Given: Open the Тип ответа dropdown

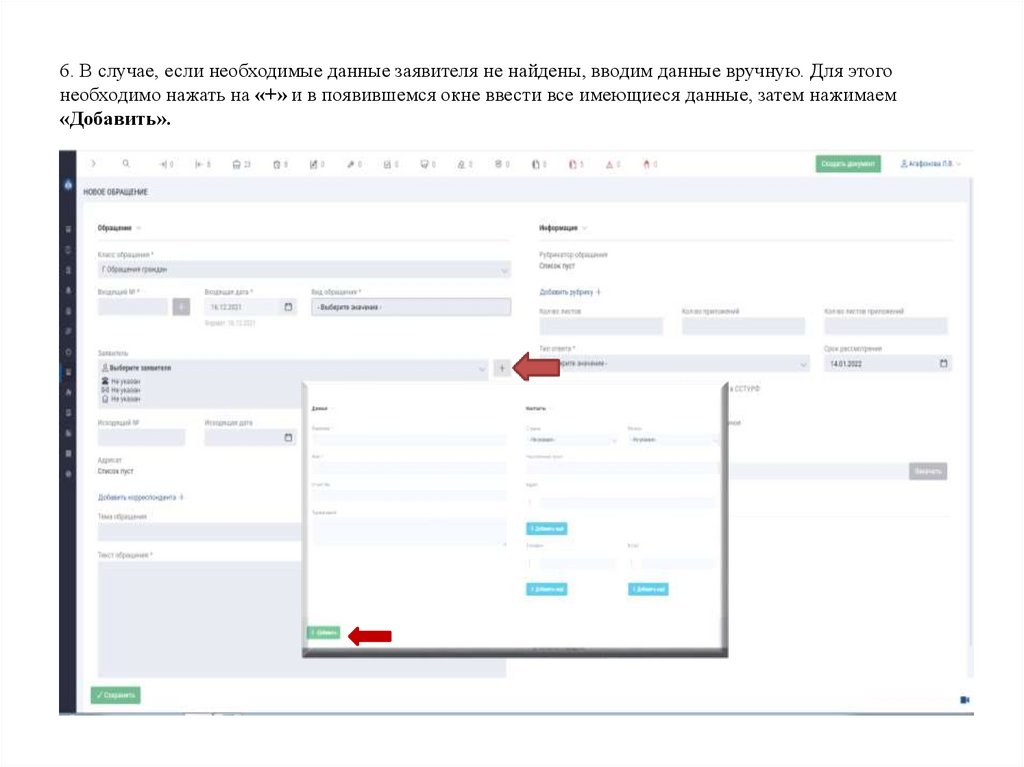Looking at the screenshot, I should pyautogui.click(x=674, y=363).
